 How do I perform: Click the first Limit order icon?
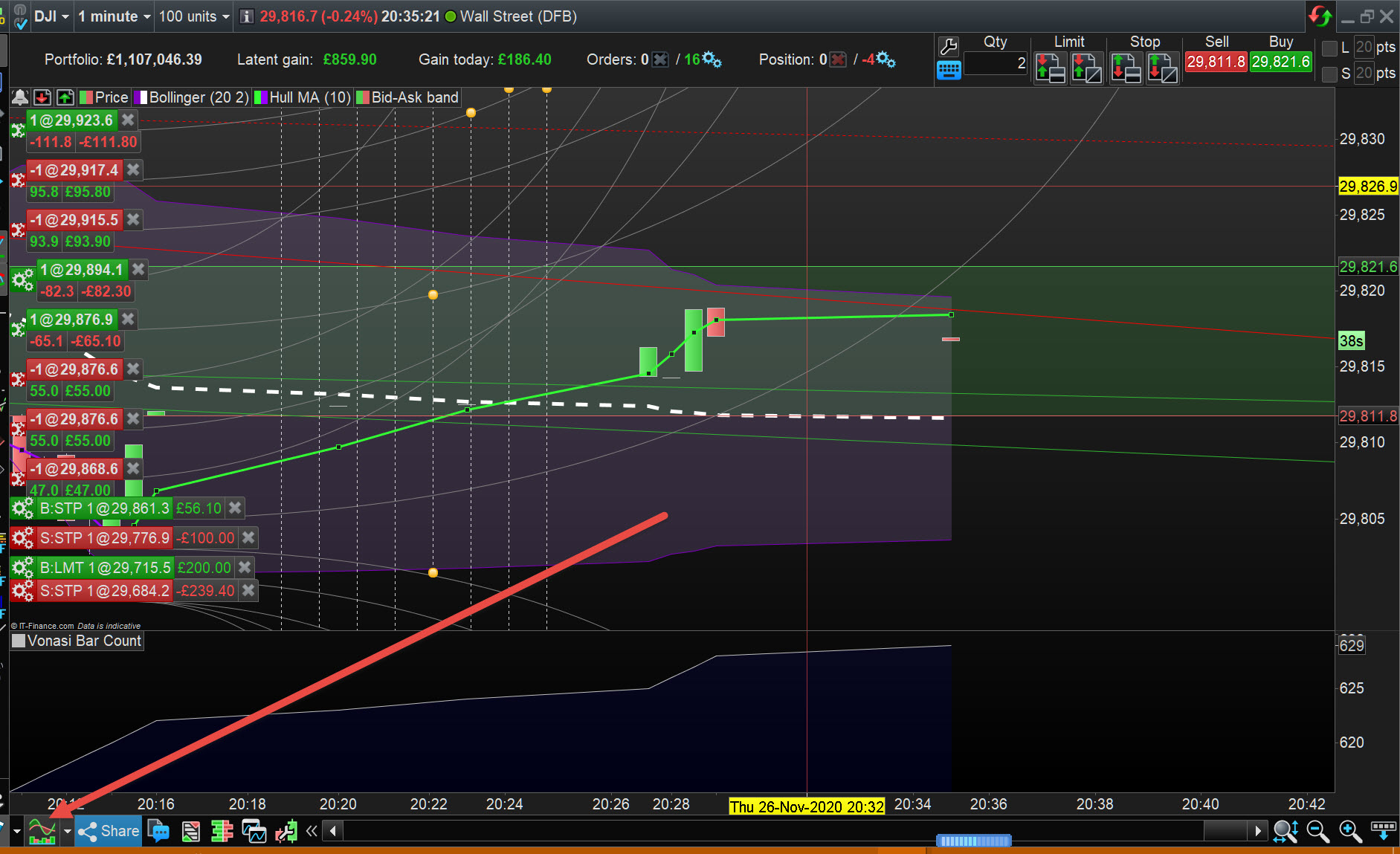(x=1051, y=68)
